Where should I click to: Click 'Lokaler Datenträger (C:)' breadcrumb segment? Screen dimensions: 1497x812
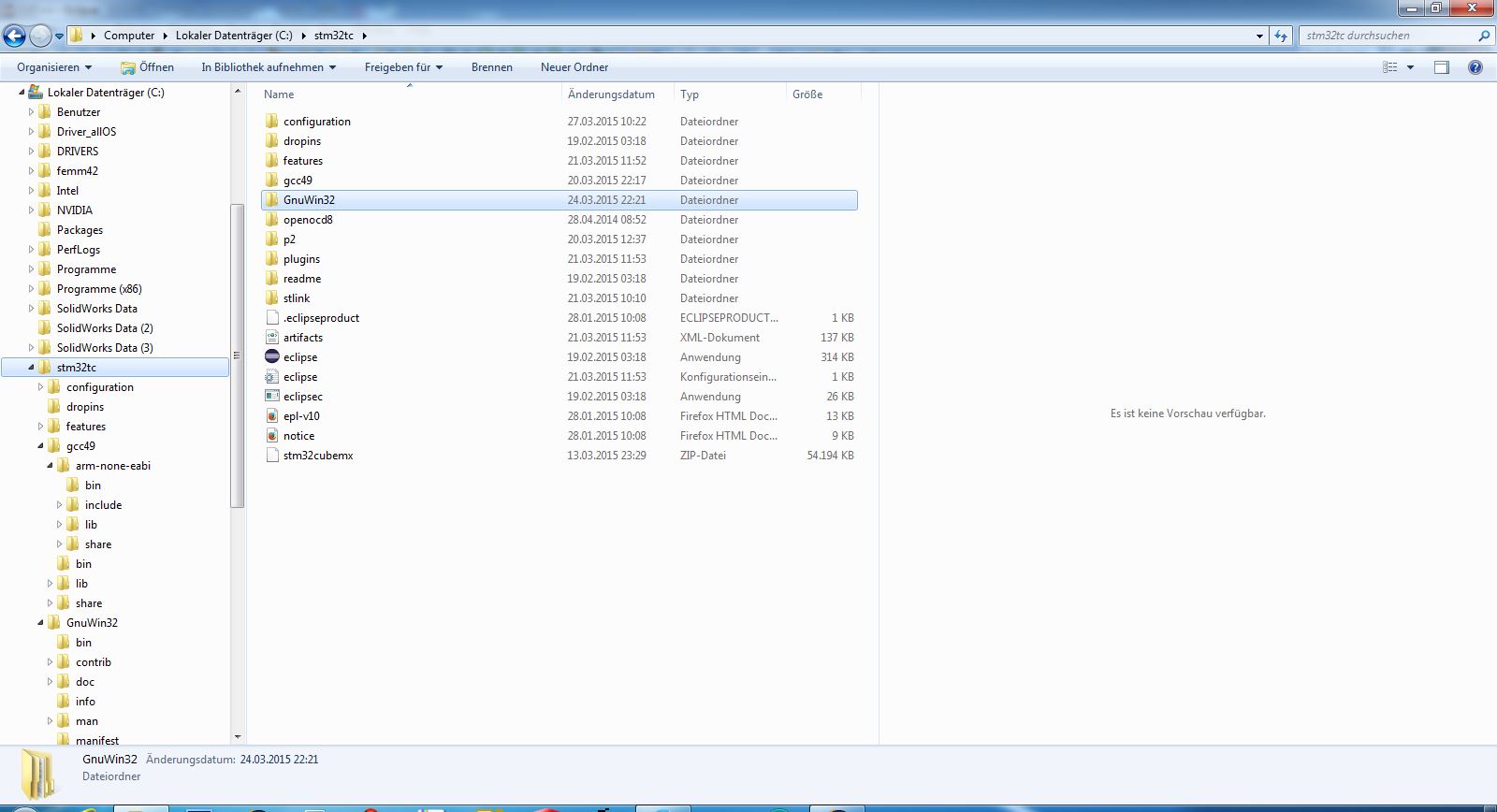point(234,36)
